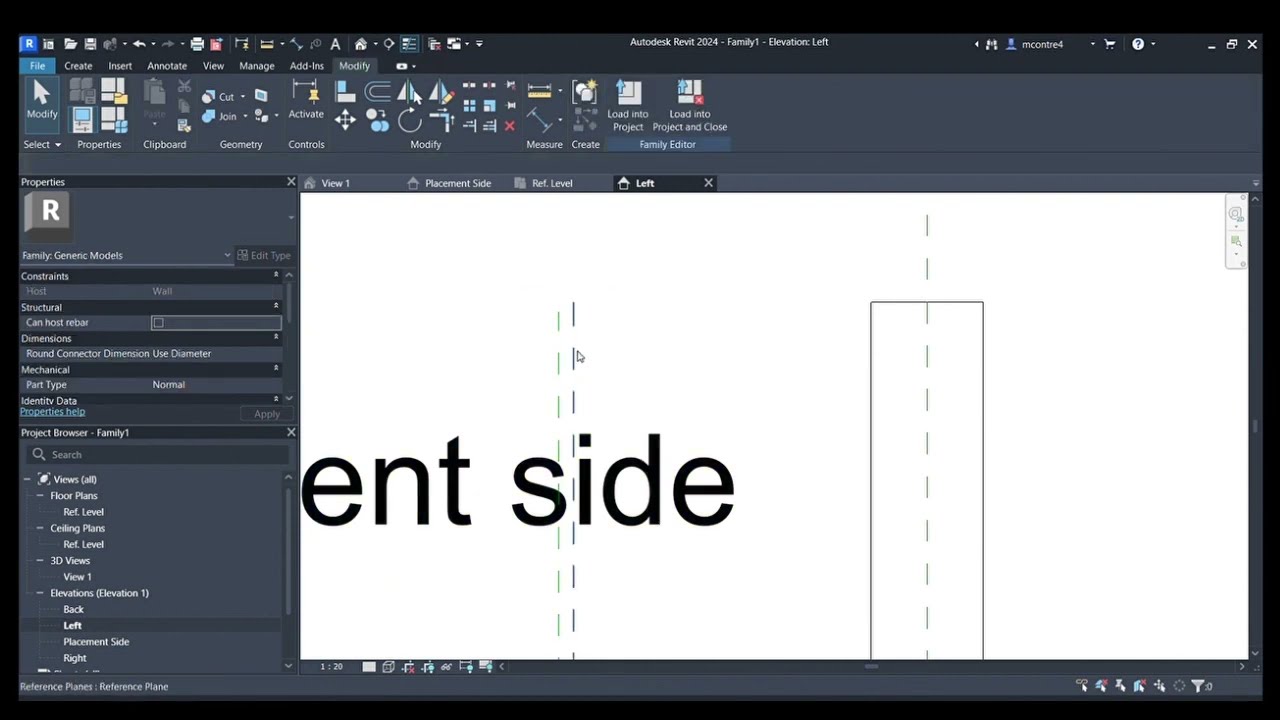The height and width of the screenshot is (720, 1280).
Task: Open the File menu
Action: pyautogui.click(x=37, y=66)
